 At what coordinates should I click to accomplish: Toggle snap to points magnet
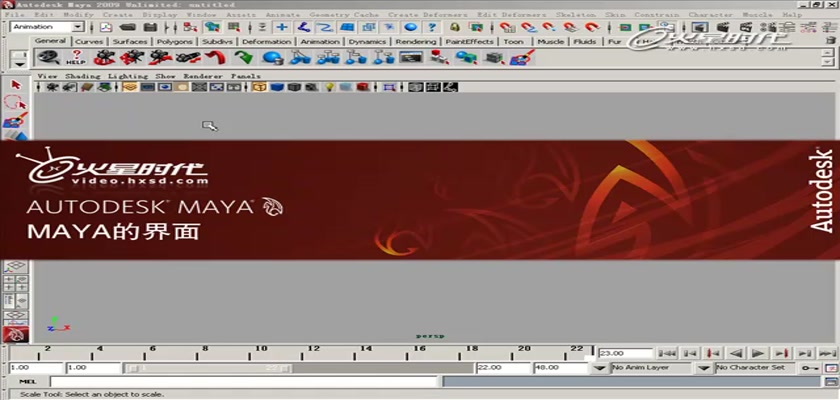[x=549, y=27]
